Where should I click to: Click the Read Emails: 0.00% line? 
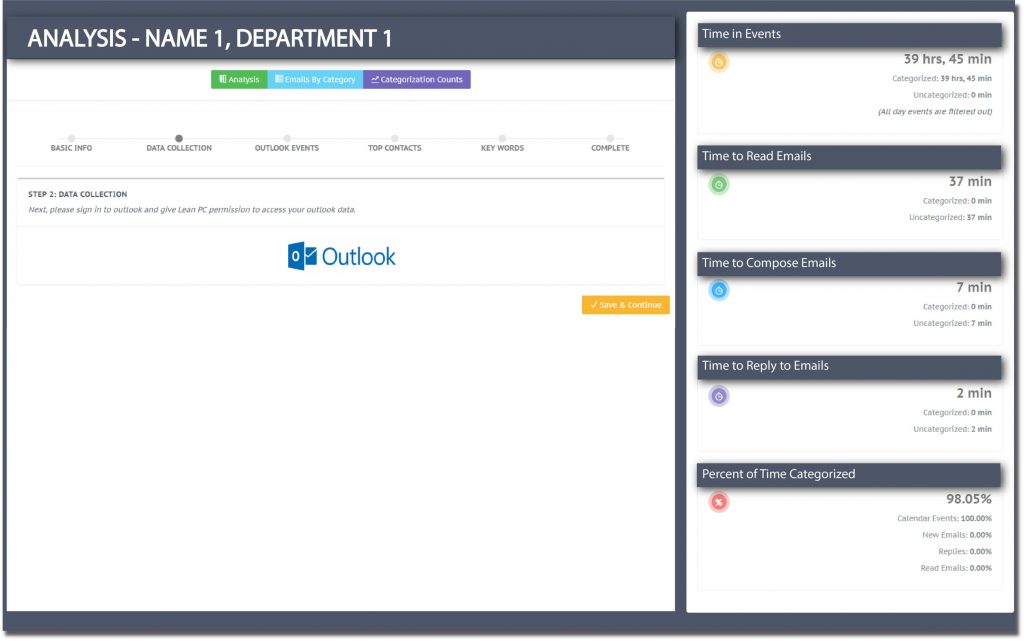[x=956, y=568]
